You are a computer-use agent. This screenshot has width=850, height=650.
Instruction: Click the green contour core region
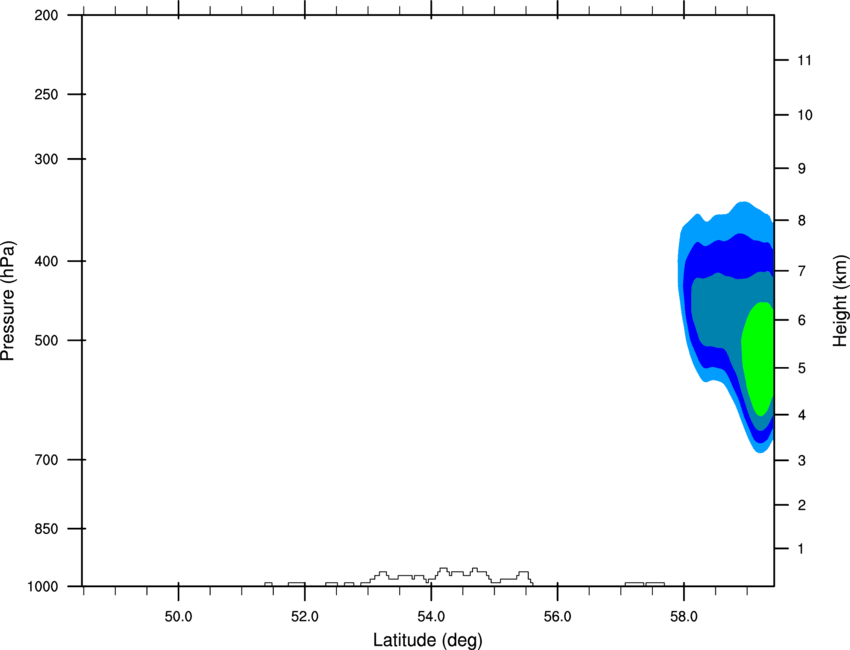pos(759,358)
